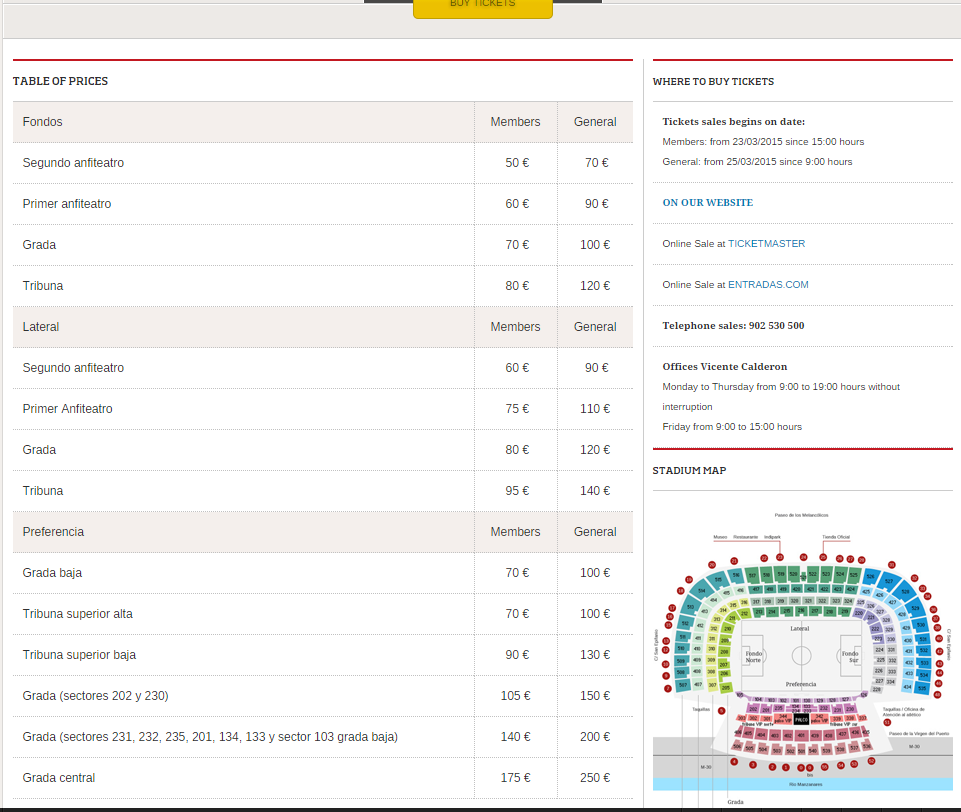The height and width of the screenshot is (812, 961).
Task: Click 60 € members price for Fondos Primer anfiteatro
Action: 517,204
